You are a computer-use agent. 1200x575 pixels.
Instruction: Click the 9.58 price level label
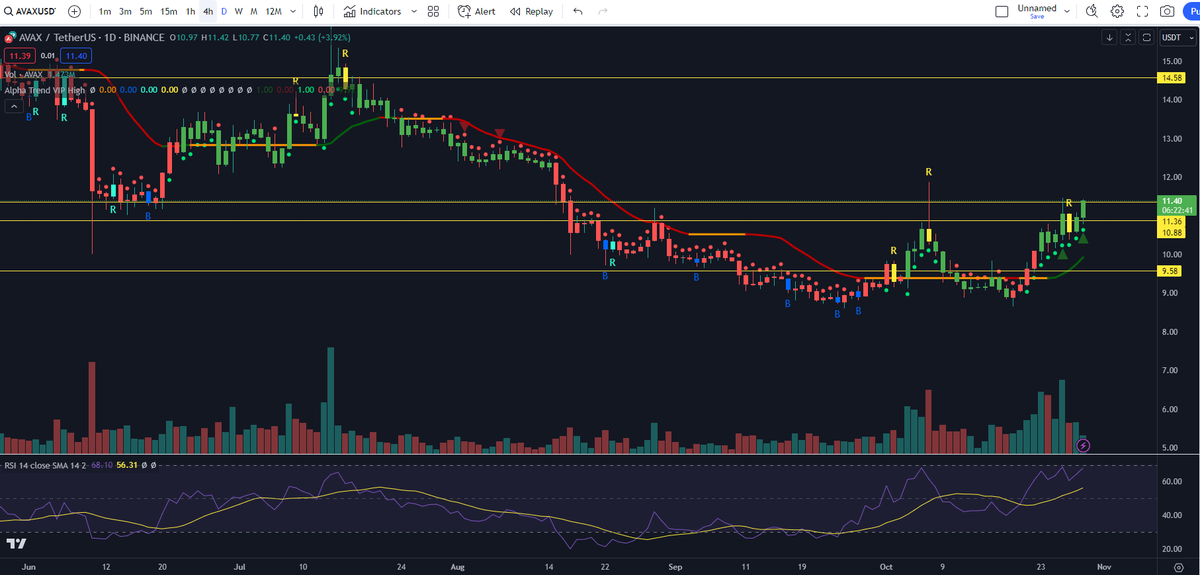[x=1171, y=271]
